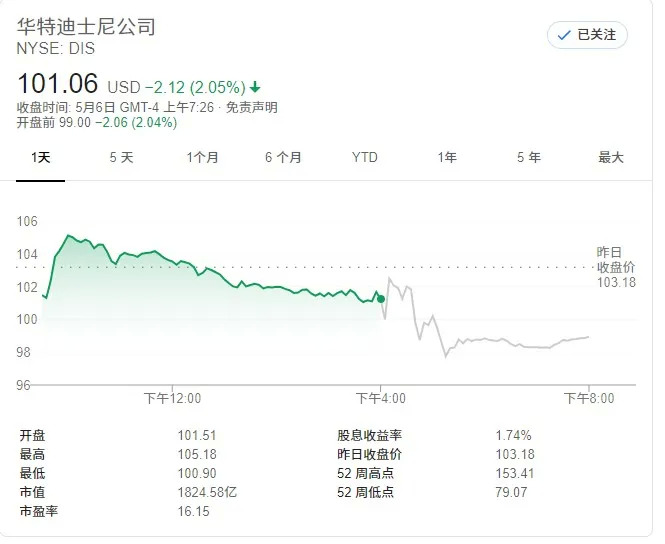665x544 pixels.
Task: Click the green dot marker on chart
Action: click(380, 298)
